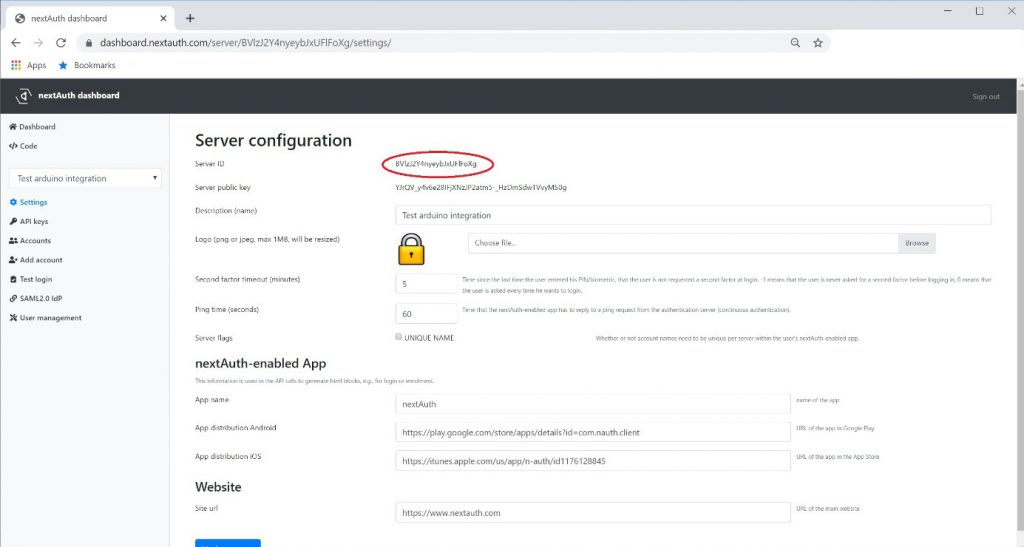The image size is (1024, 547).
Task: Click the Settings gear icon in sidebar
Action: (x=13, y=202)
